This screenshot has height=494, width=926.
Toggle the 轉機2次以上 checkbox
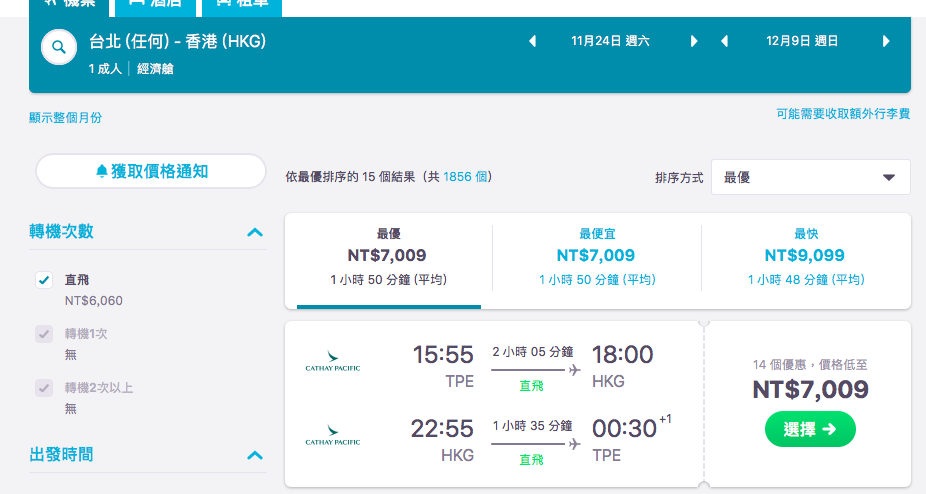point(44,388)
